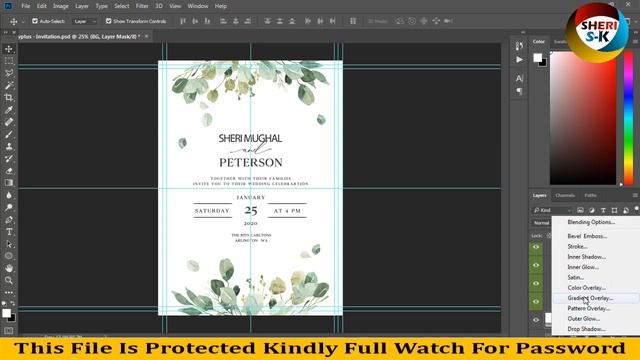Click the toolbar foreground color swatch
The image size is (640, 360).
tap(6, 313)
